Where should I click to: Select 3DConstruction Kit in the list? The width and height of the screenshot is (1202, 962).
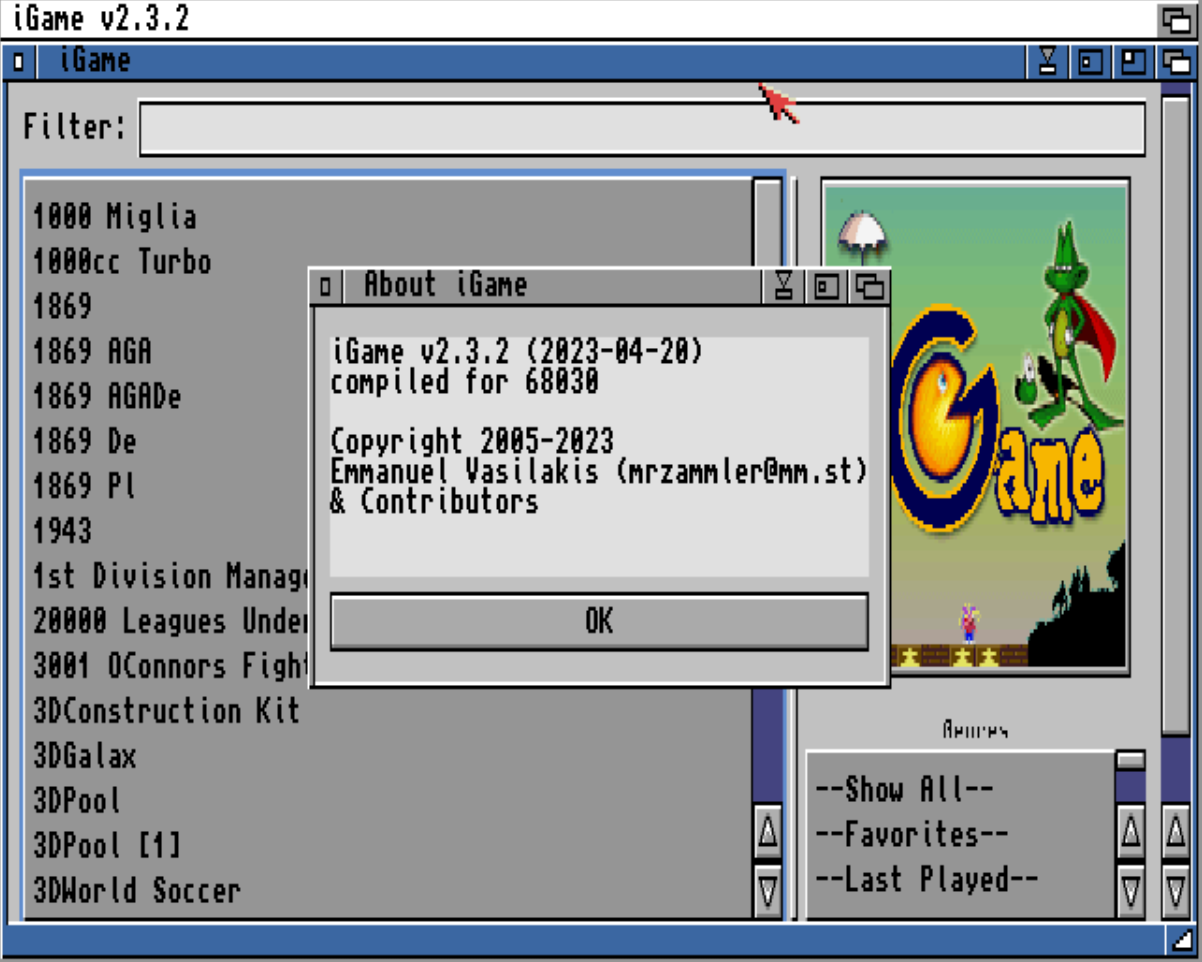click(x=167, y=712)
